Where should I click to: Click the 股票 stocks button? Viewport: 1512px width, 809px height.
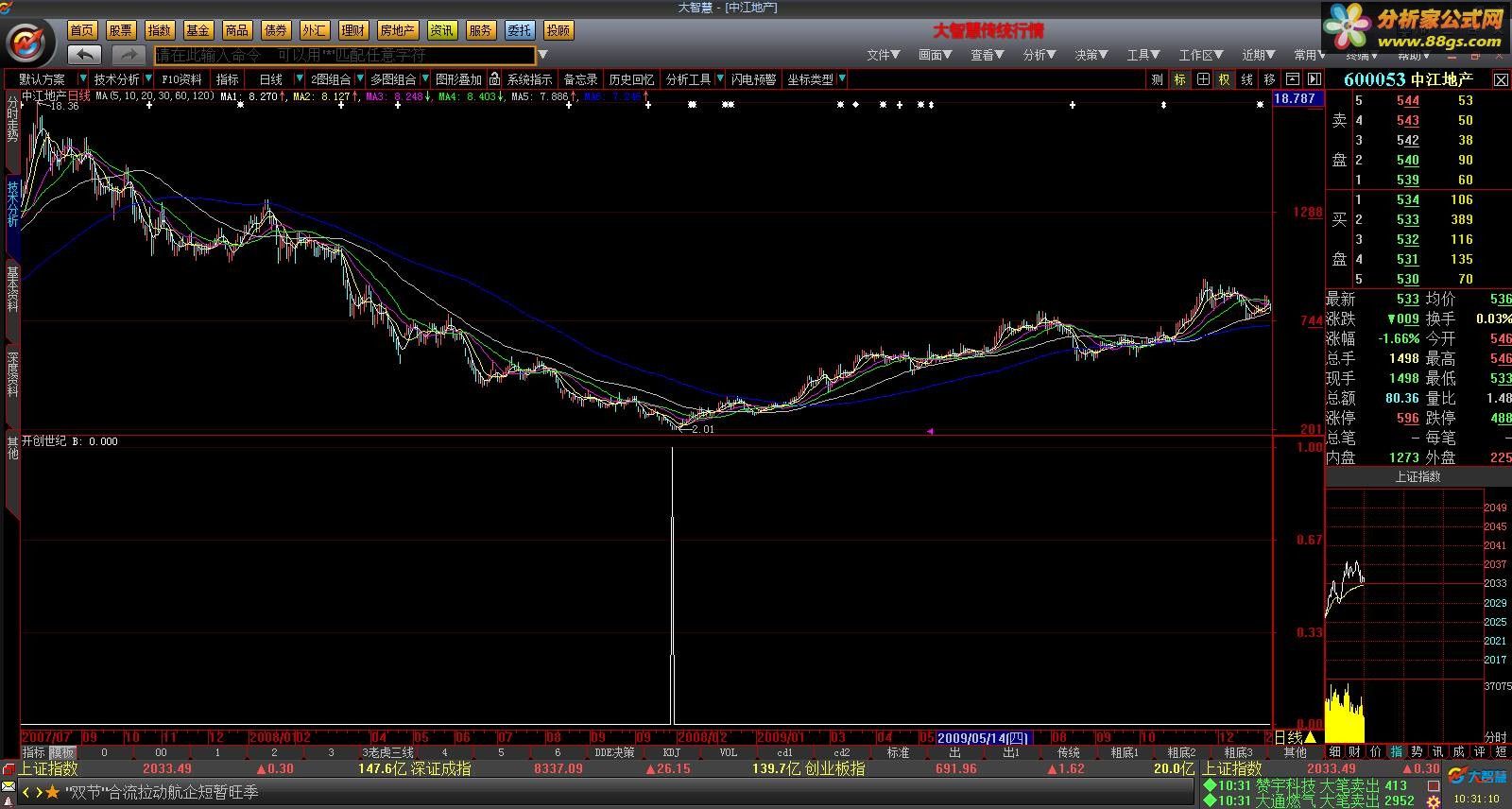pyautogui.click(x=121, y=30)
